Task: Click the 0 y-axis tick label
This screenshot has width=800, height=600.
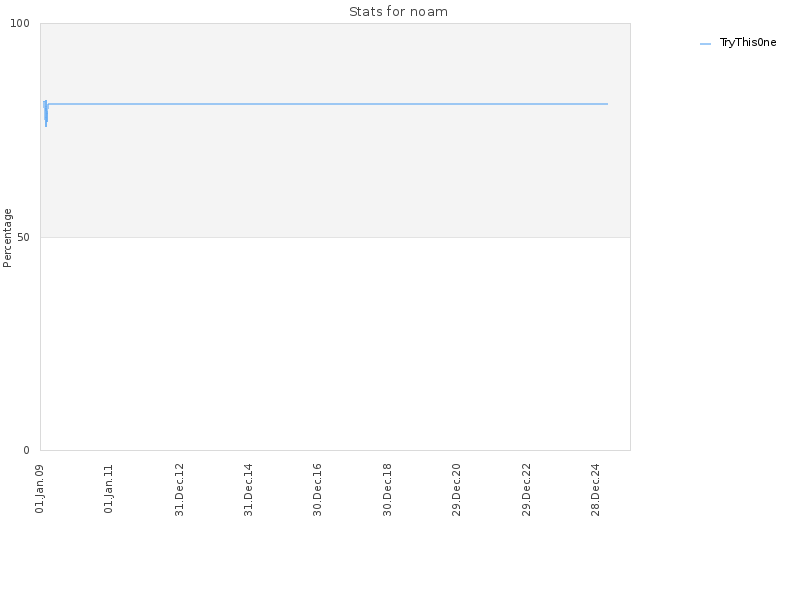Action: (x=27, y=451)
